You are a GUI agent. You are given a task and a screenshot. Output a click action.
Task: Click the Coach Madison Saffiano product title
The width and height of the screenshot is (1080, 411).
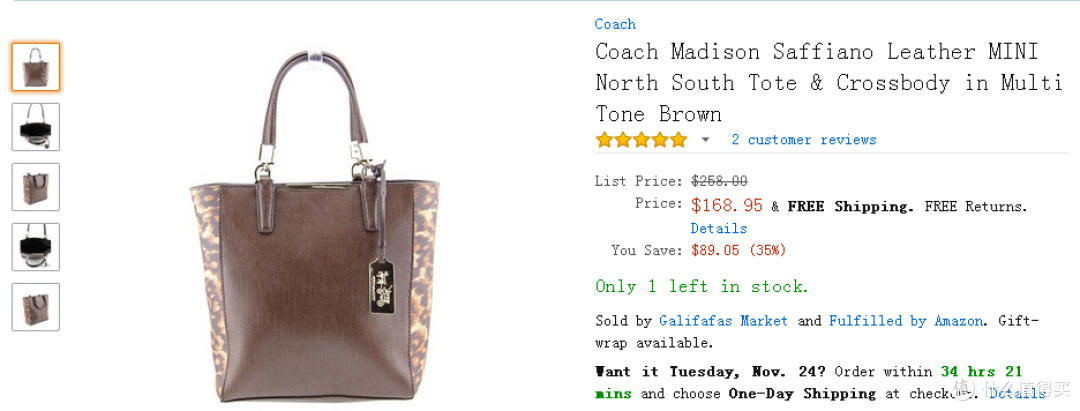point(829,83)
